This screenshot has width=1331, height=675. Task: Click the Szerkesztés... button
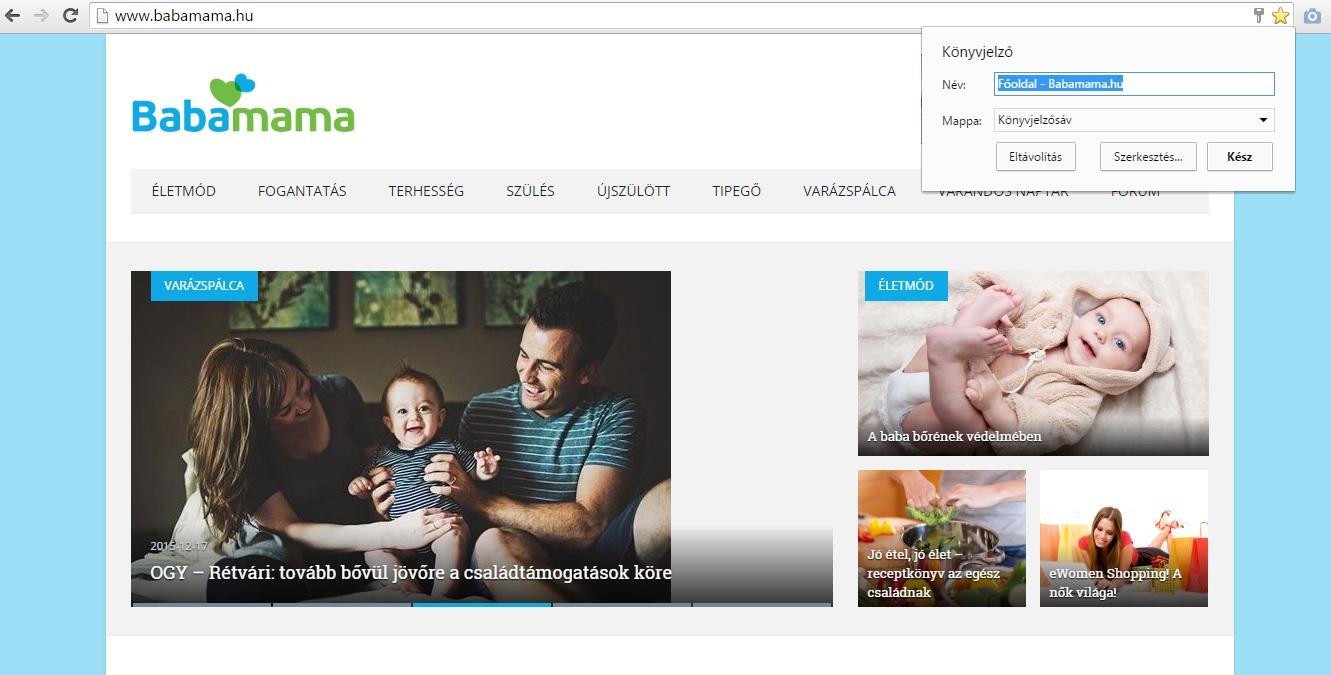pos(1148,157)
